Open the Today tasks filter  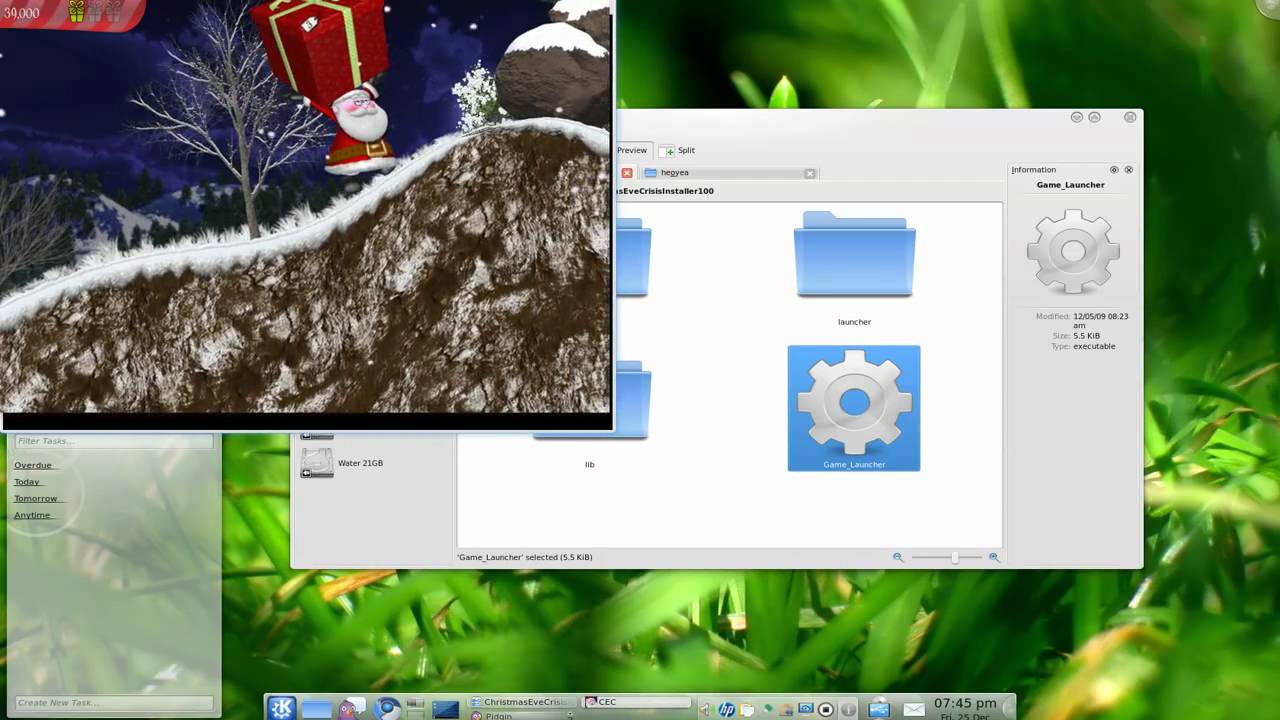pyautogui.click(x=27, y=482)
